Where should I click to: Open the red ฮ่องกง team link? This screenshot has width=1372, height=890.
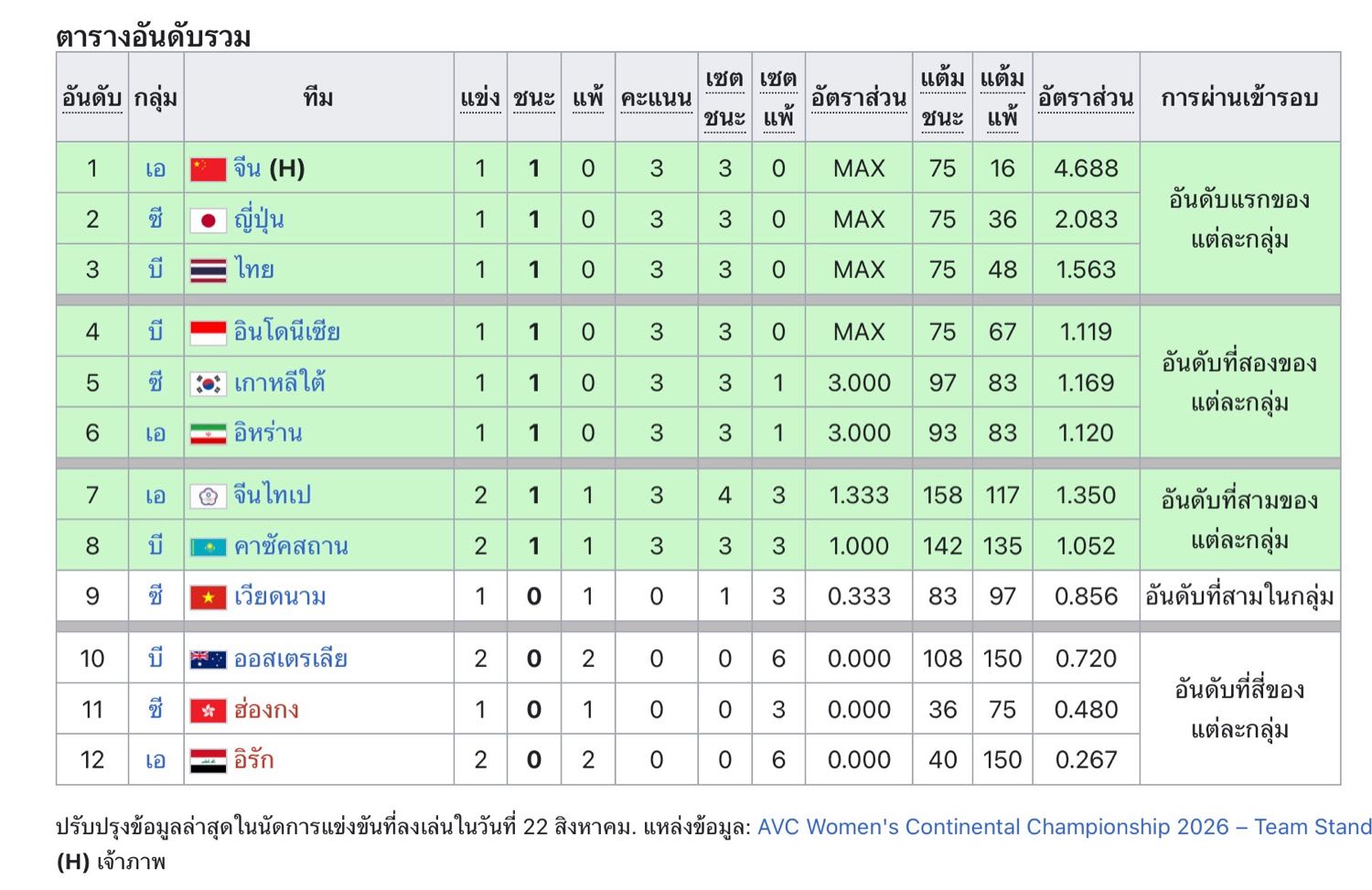point(266,709)
